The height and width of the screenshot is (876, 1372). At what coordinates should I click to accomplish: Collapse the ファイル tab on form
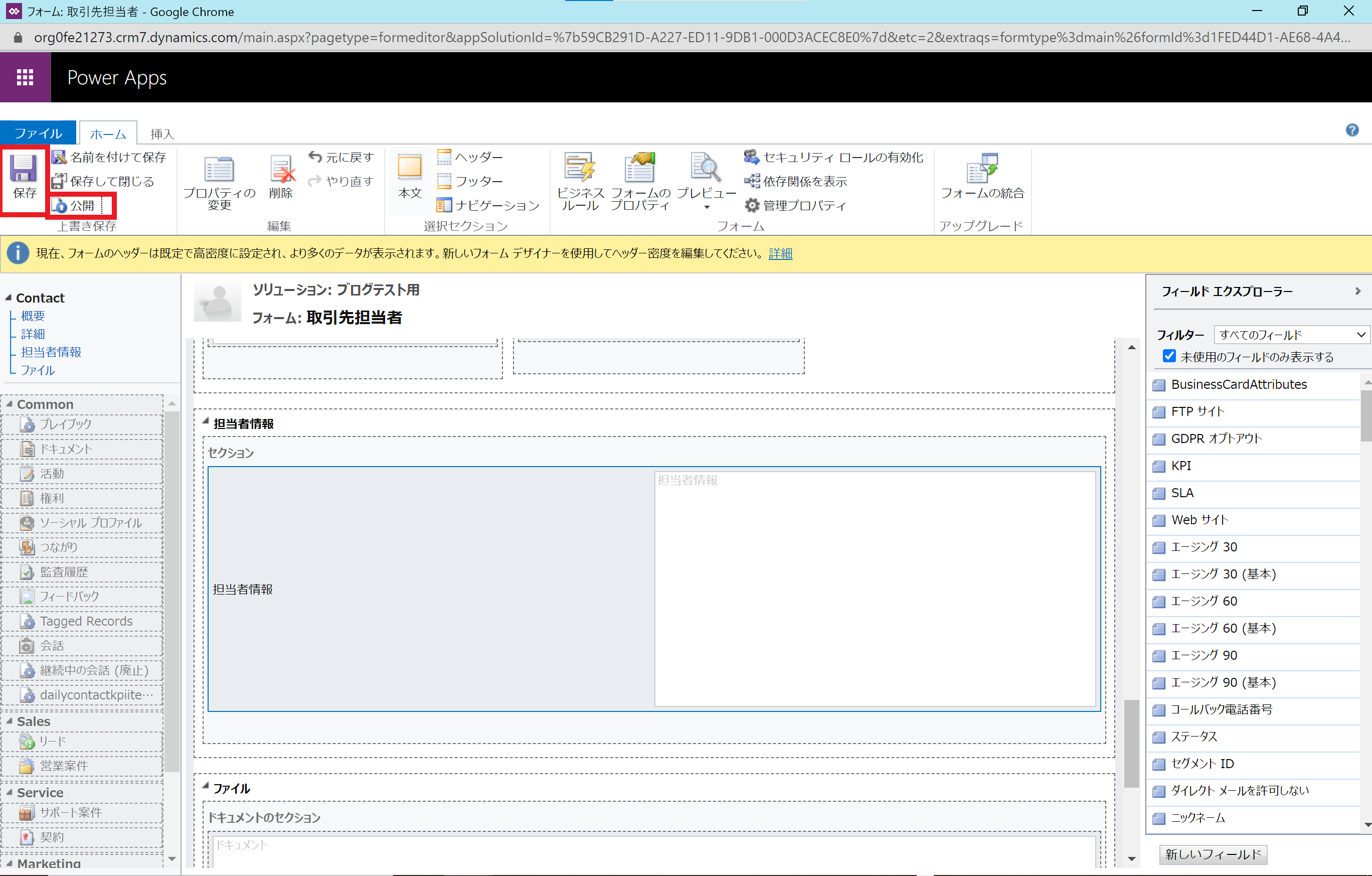point(206,786)
